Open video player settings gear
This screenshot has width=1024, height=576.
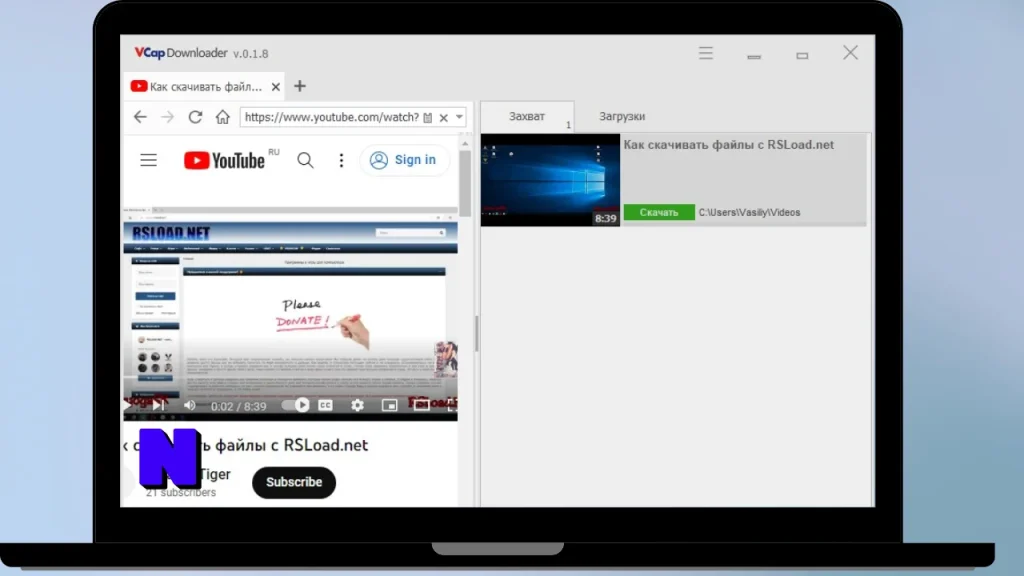coord(357,406)
